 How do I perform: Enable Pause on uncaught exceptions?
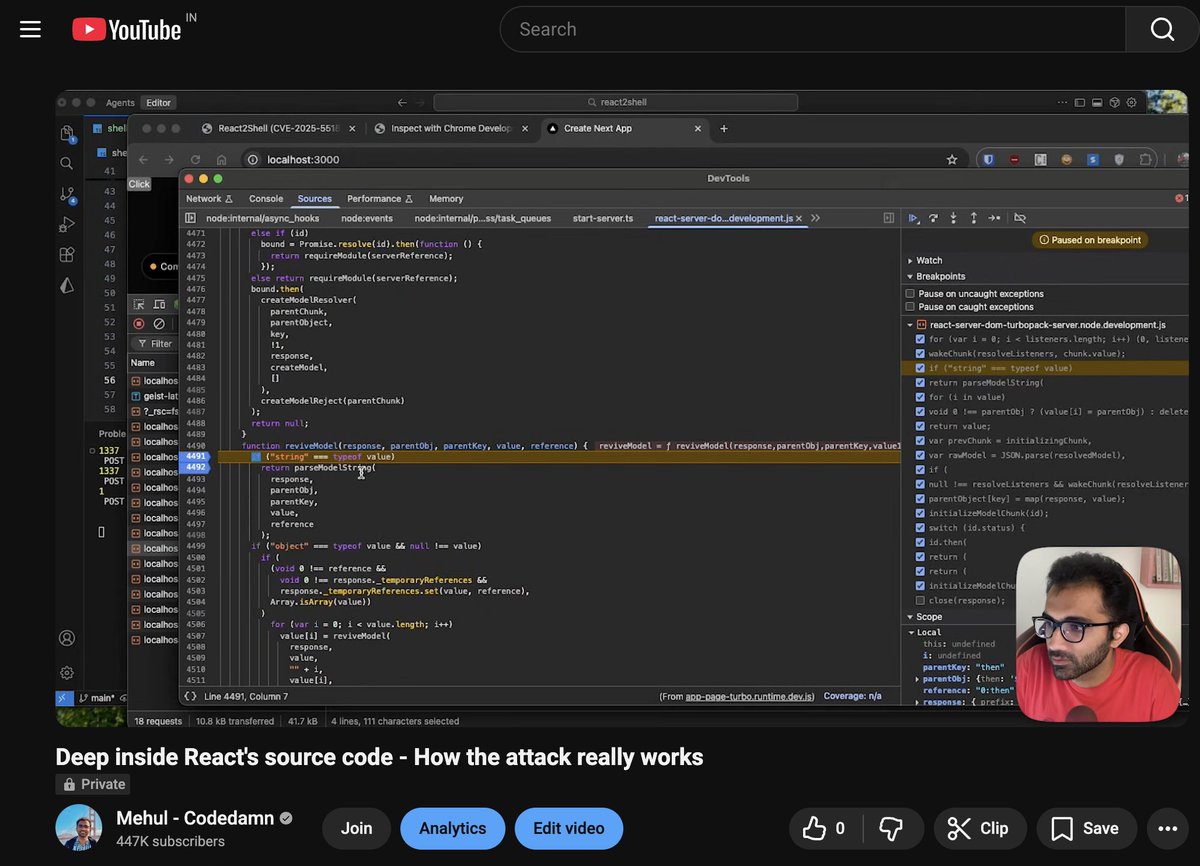tap(910, 294)
